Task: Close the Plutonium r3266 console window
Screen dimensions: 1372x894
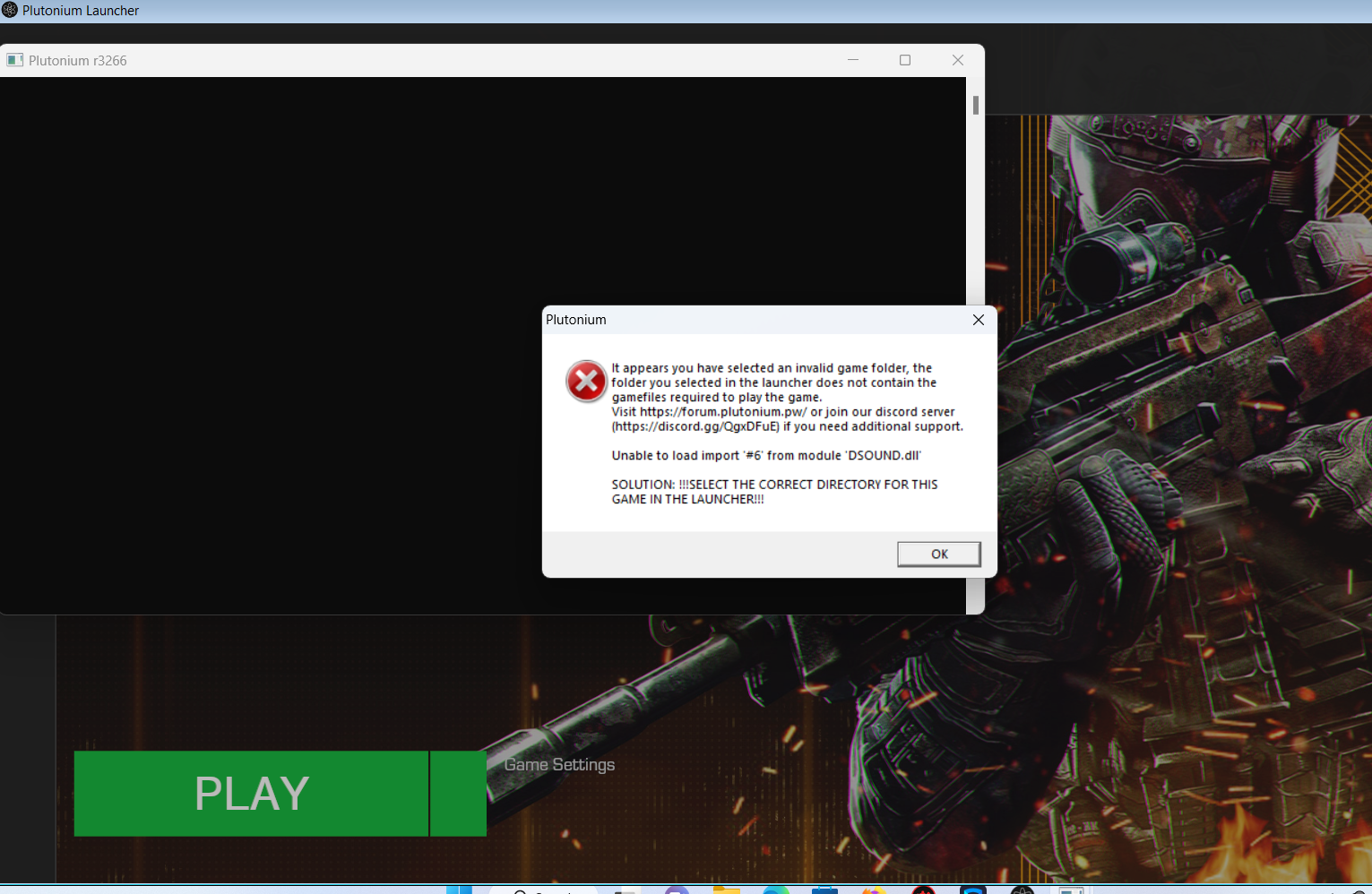Action: click(x=957, y=60)
